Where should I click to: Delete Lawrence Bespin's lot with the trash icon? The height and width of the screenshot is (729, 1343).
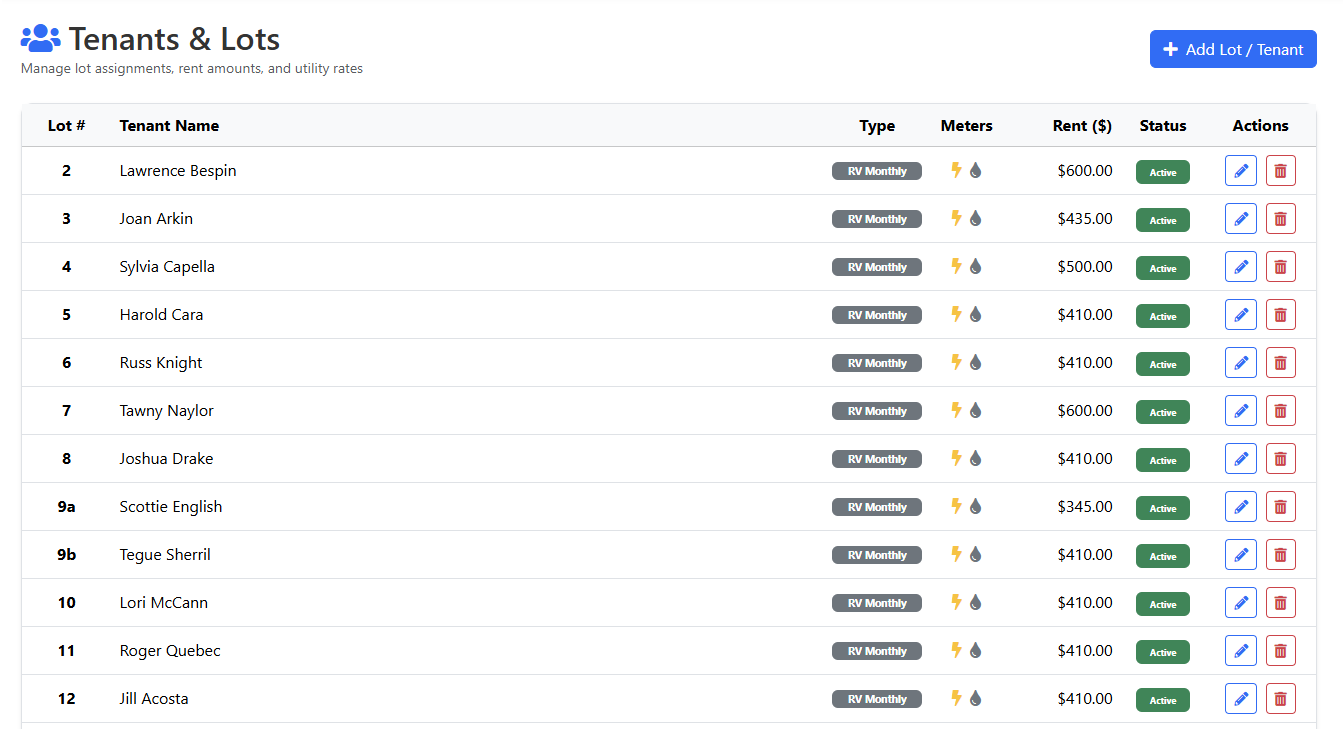(x=1280, y=171)
